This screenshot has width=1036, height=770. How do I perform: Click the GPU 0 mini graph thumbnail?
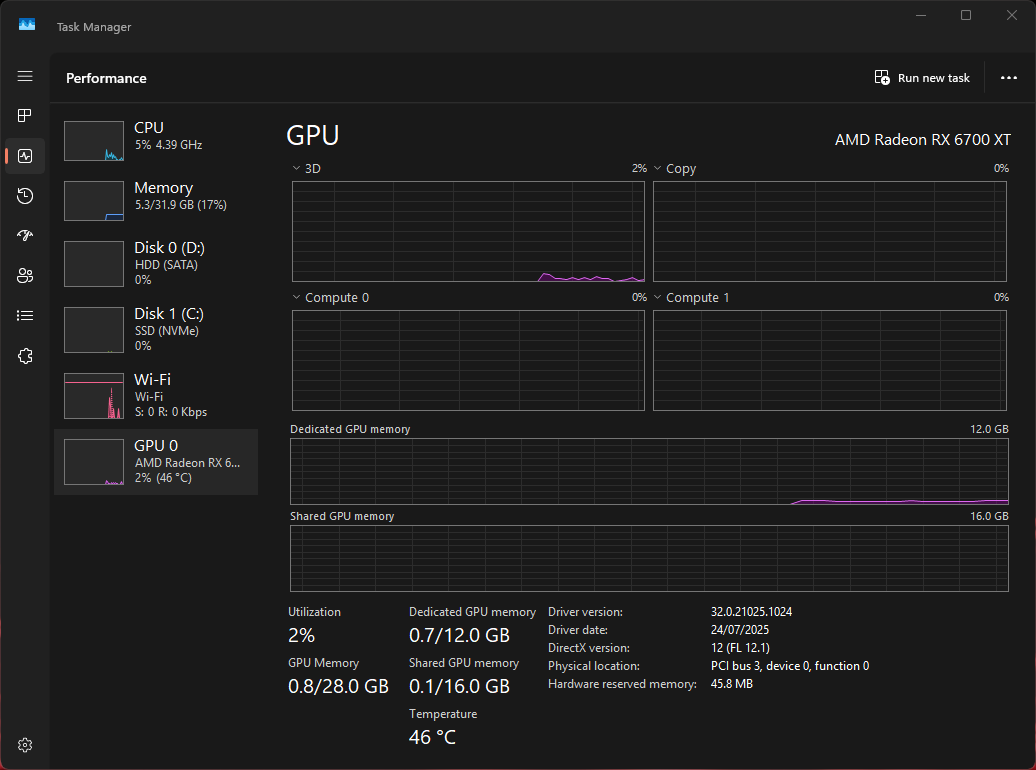(94, 462)
